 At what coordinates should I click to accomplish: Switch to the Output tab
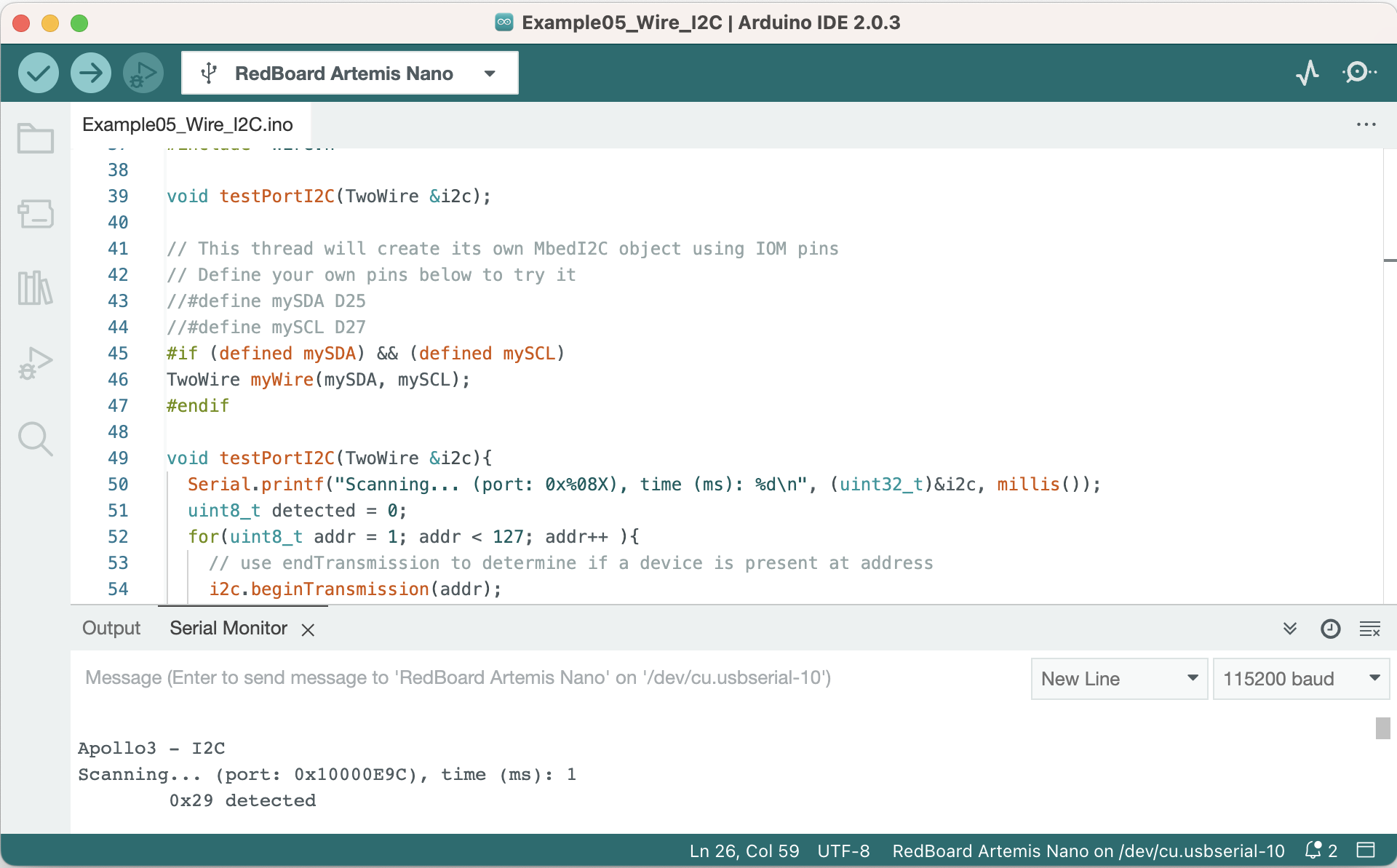(111, 628)
